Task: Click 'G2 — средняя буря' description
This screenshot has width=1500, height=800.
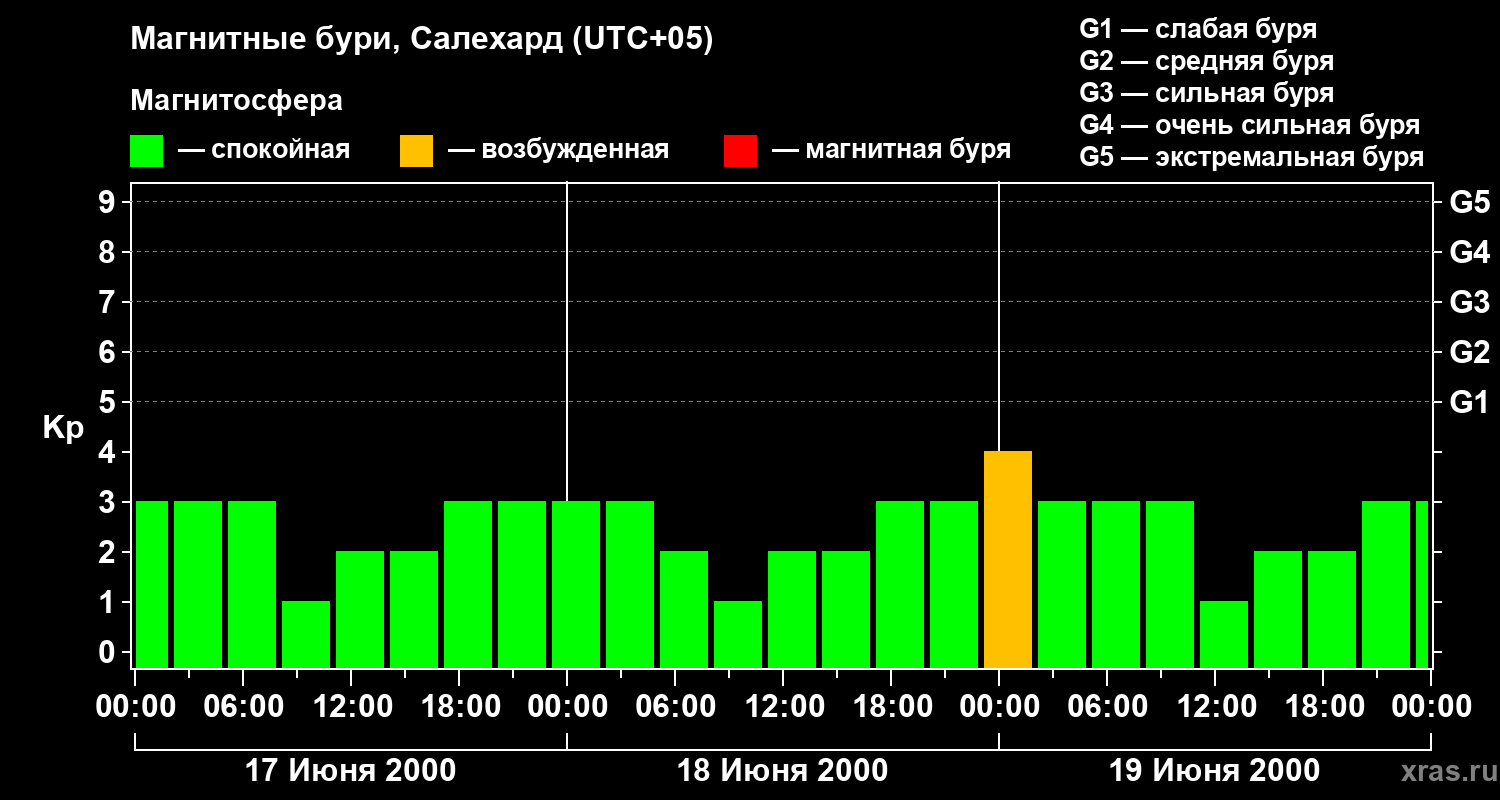Action: point(1207,61)
